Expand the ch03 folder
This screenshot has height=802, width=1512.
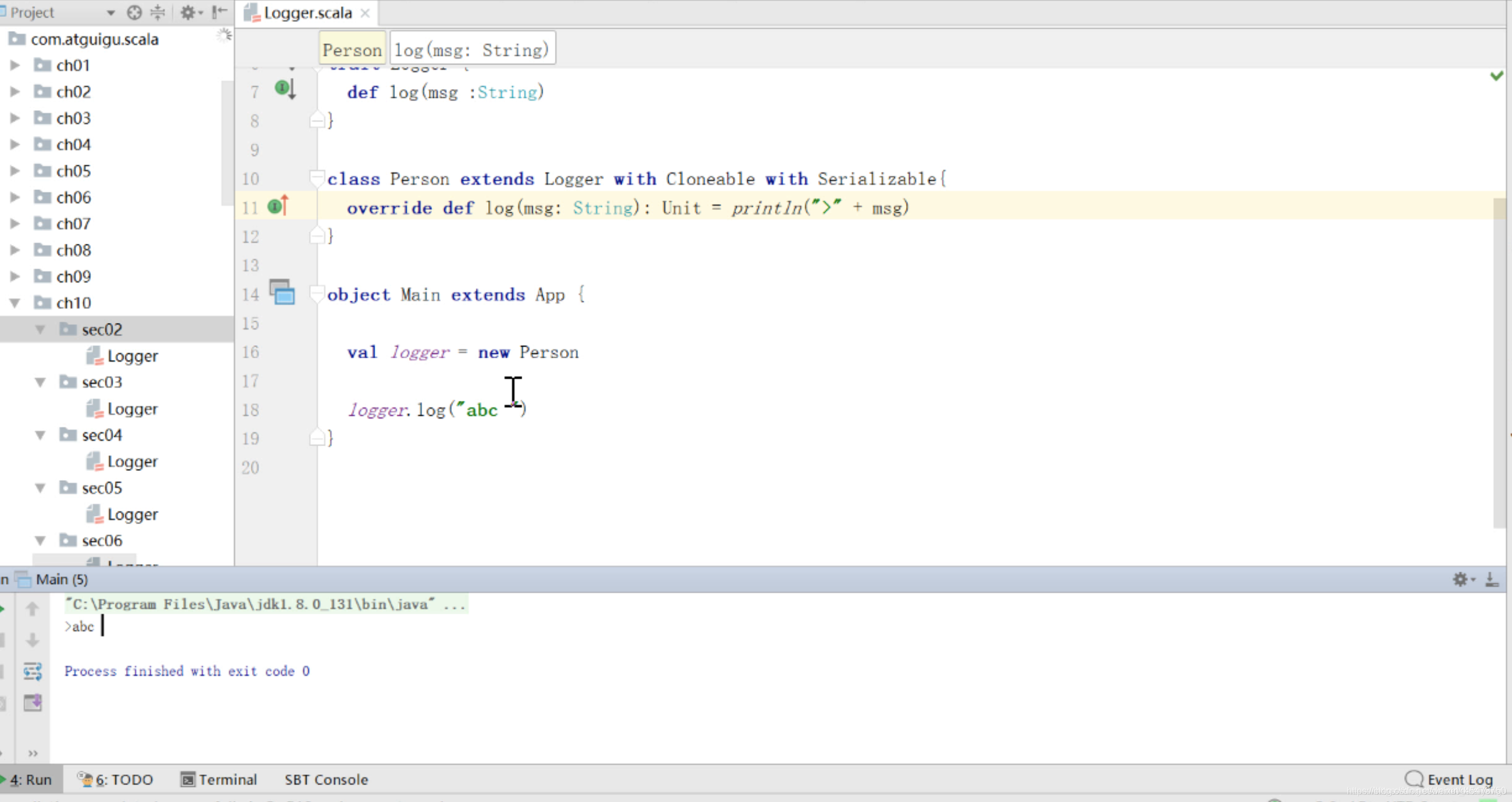(15, 118)
